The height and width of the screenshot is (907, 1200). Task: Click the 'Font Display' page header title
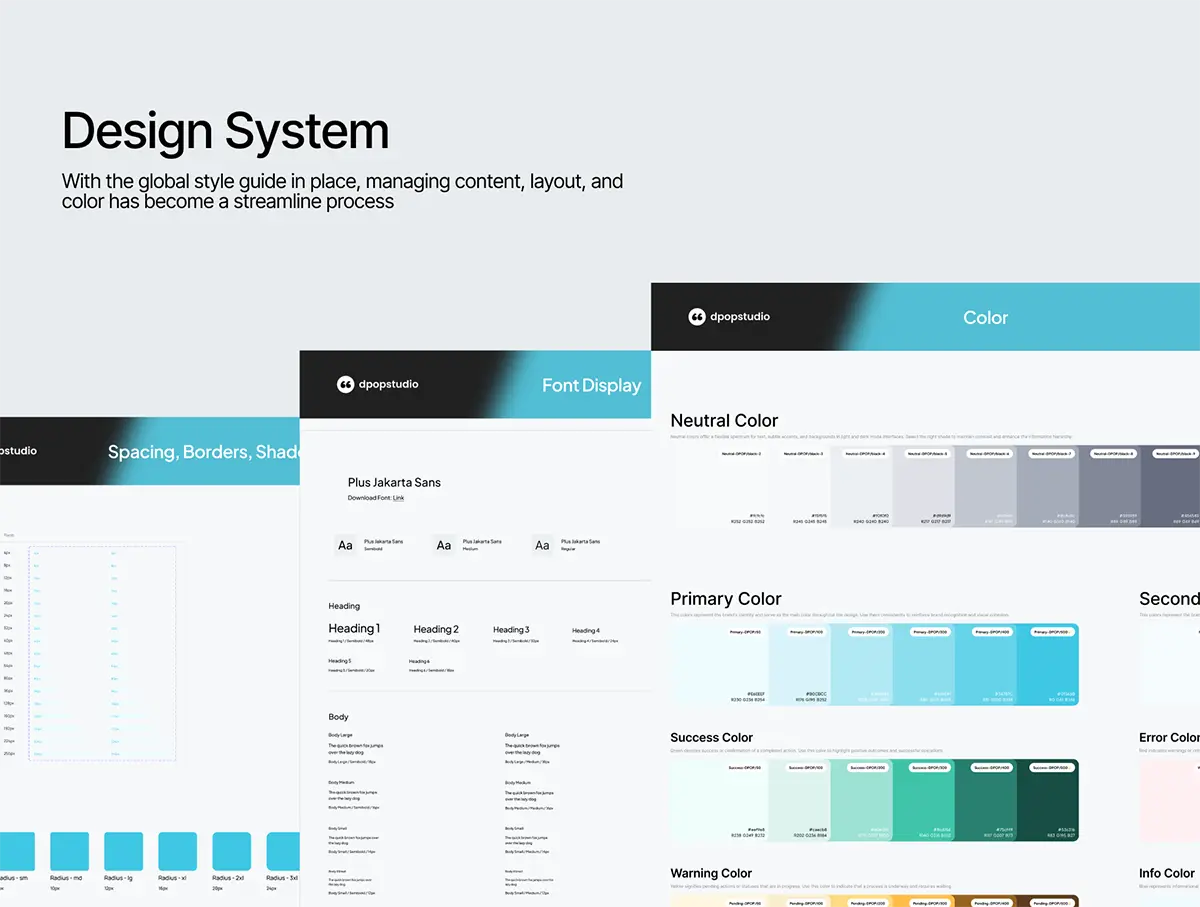point(591,386)
